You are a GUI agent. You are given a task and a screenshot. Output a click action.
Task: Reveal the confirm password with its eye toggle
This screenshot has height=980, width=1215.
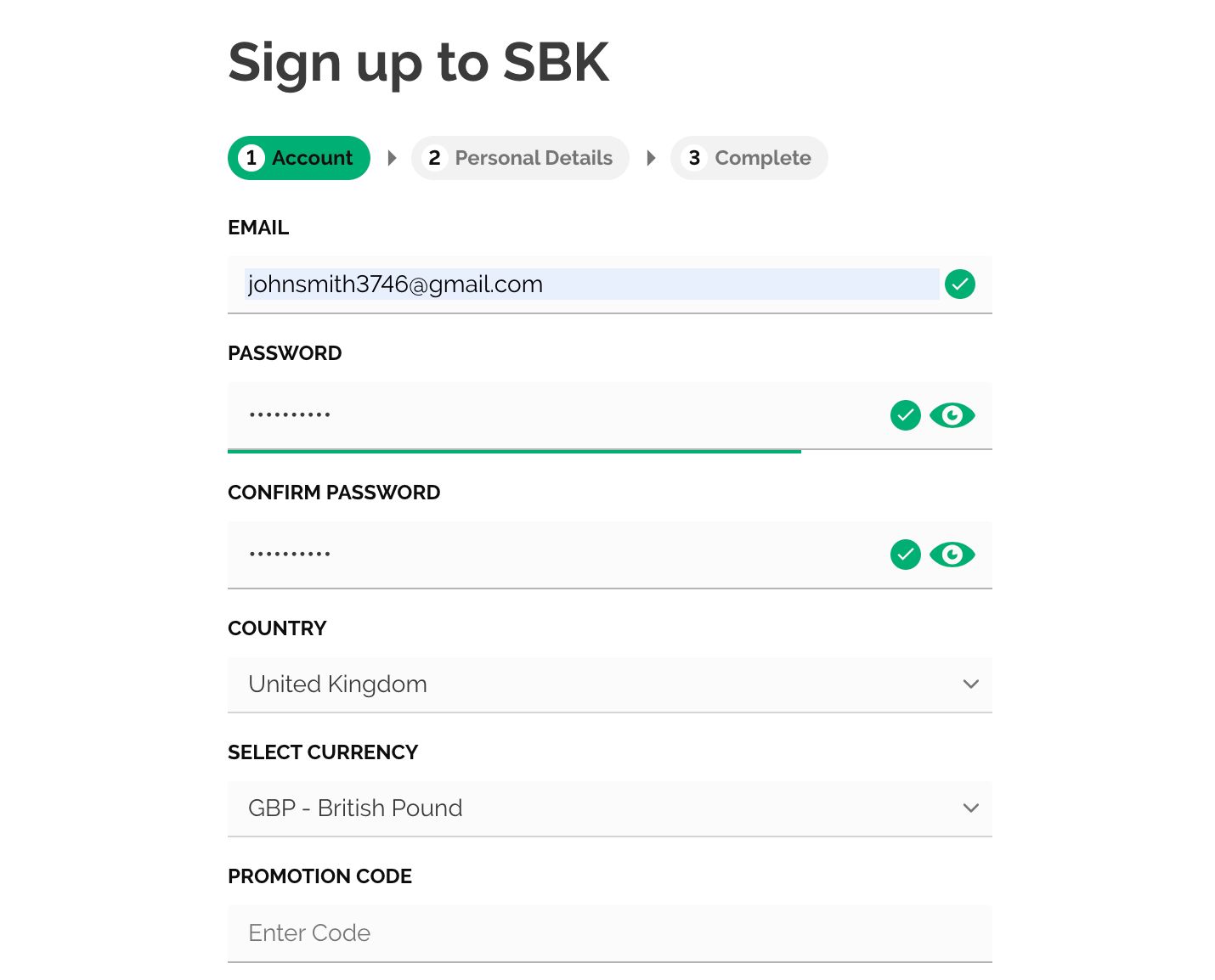click(952, 555)
